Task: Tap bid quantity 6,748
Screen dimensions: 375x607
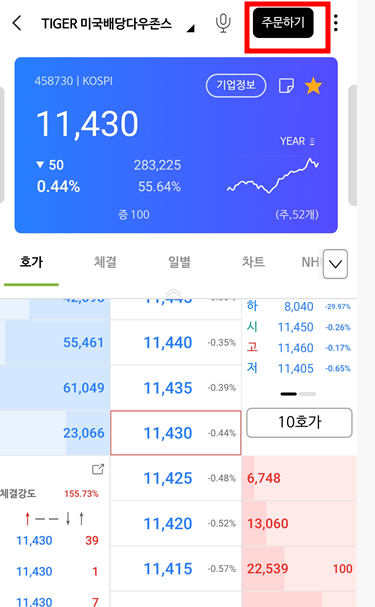Action: [264, 478]
